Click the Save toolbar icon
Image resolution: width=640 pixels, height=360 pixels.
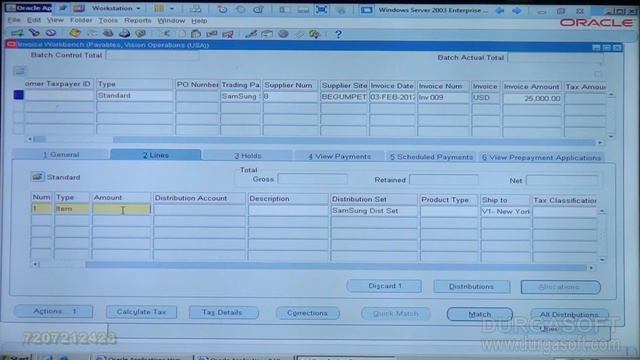tap(75, 33)
